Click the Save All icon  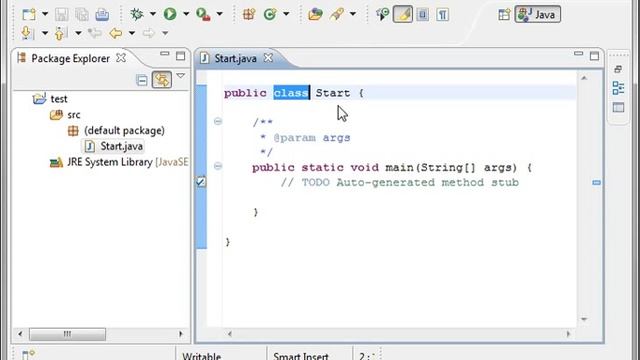82,14
